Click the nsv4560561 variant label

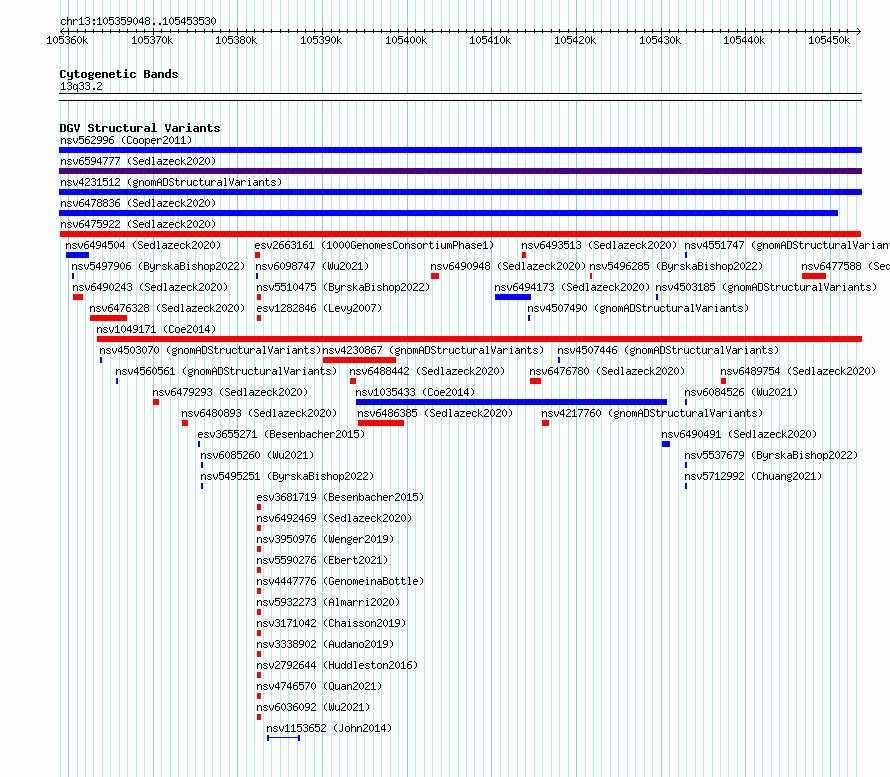pyautogui.click(x=226, y=371)
